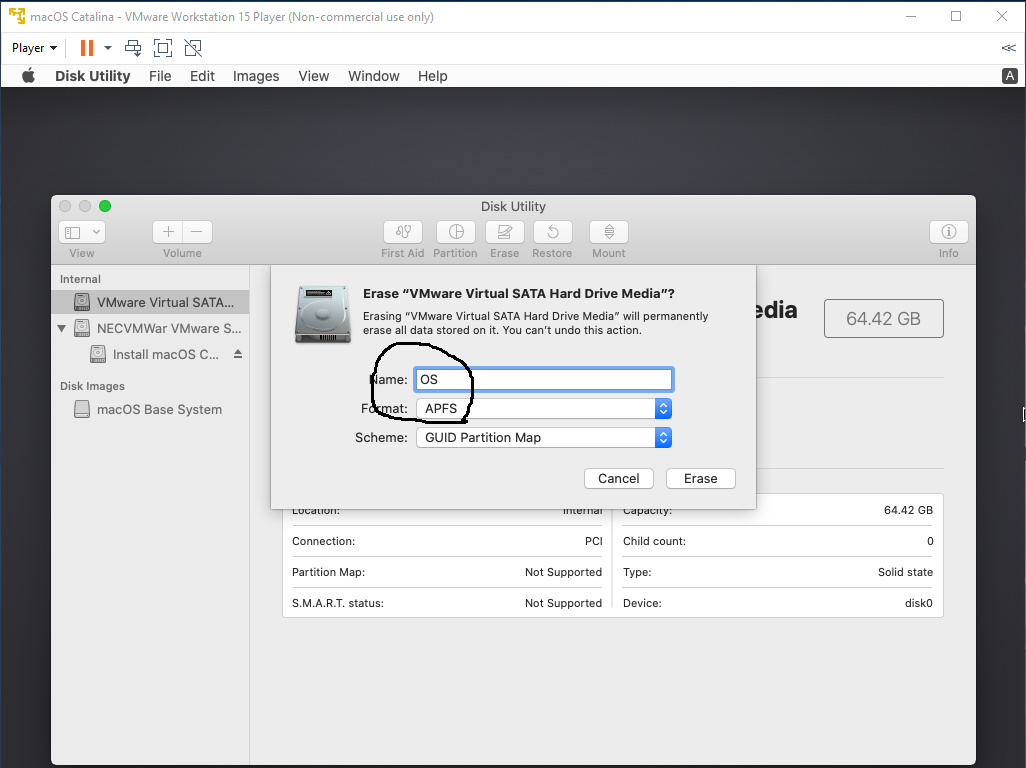
Task: Open the Edit menu
Action: click(x=202, y=76)
